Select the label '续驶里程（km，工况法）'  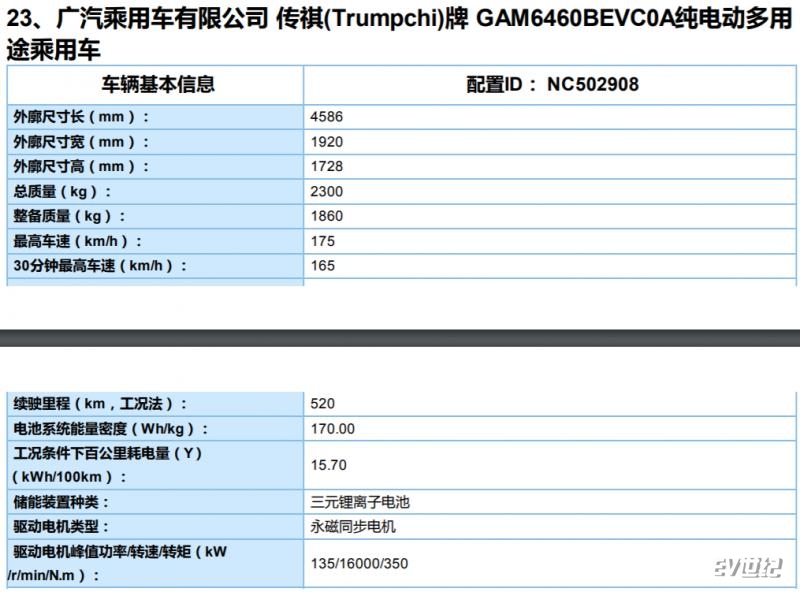pos(101,404)
